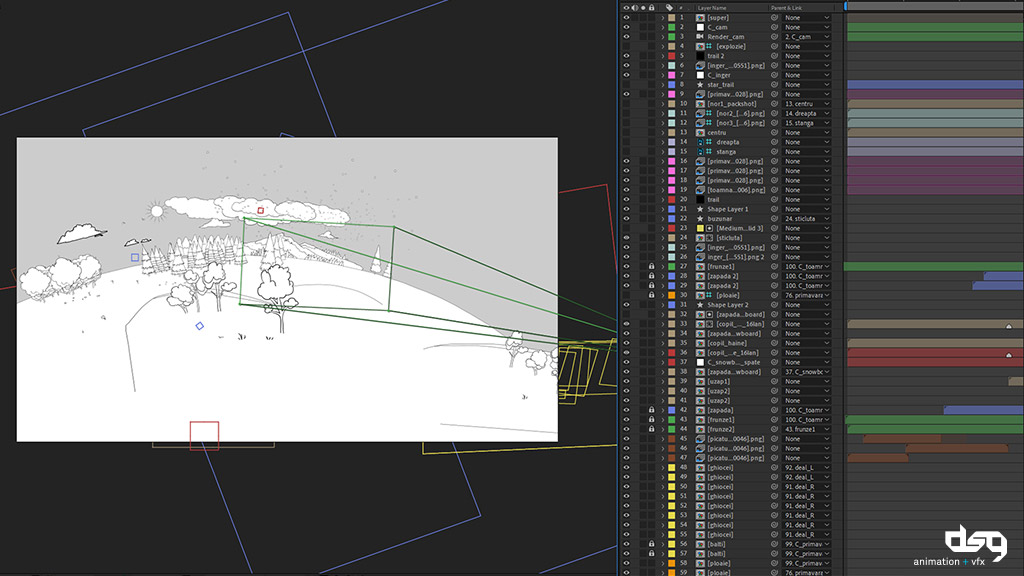The image size is (1024, 576).
Task: Unlock layer 27 frunze1 via lock toggle
Action: [652, 266]
